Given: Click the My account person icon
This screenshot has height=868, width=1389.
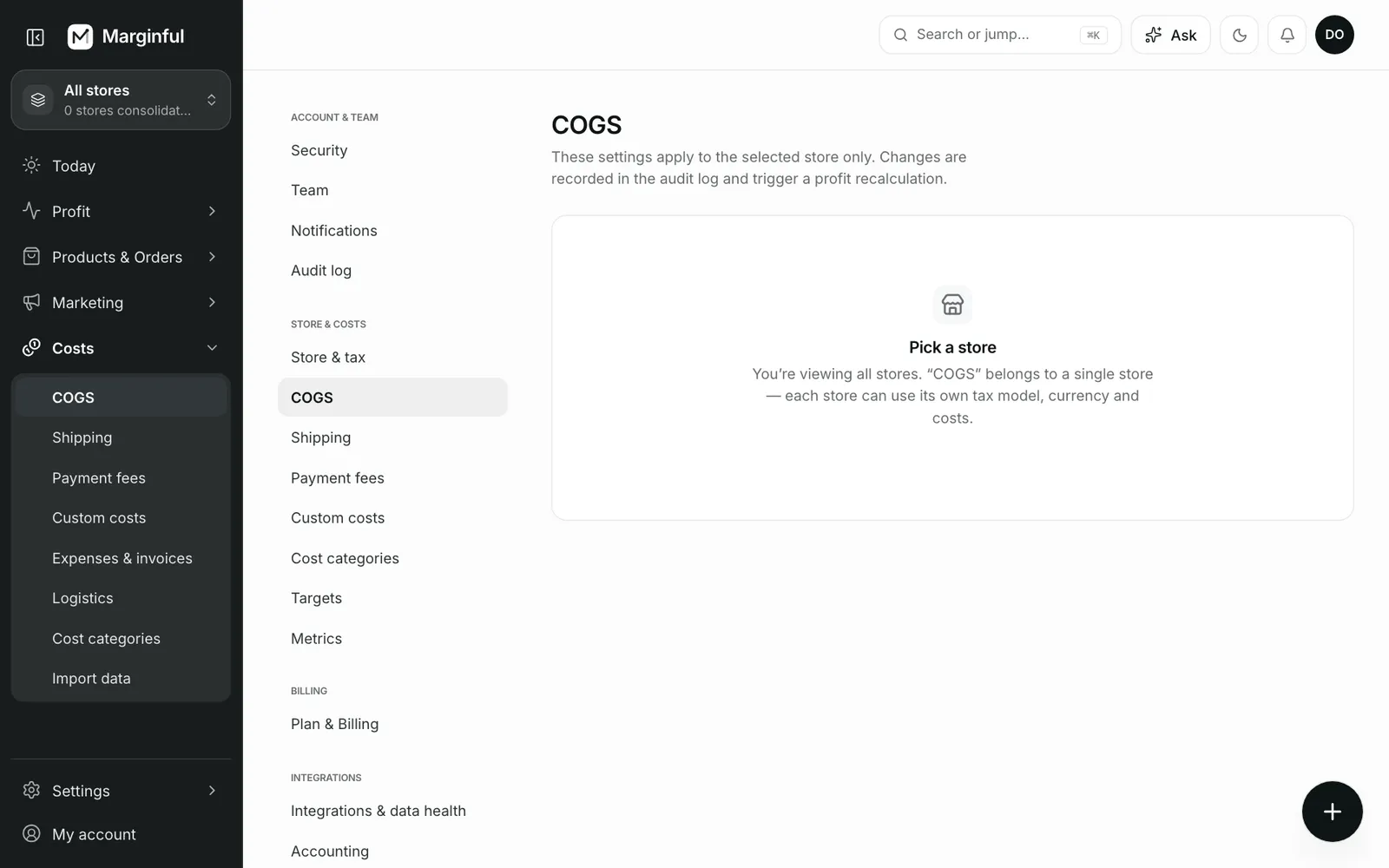Looking at the screenshot, I should pos(31,833).
